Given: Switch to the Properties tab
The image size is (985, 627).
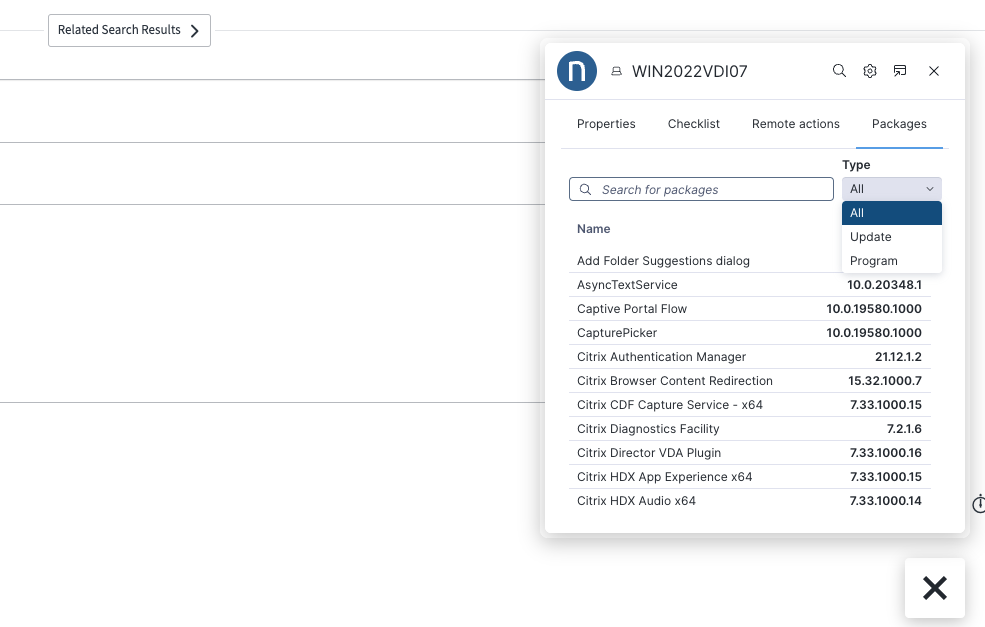Looking at the screenshot, I should point(606,124).
